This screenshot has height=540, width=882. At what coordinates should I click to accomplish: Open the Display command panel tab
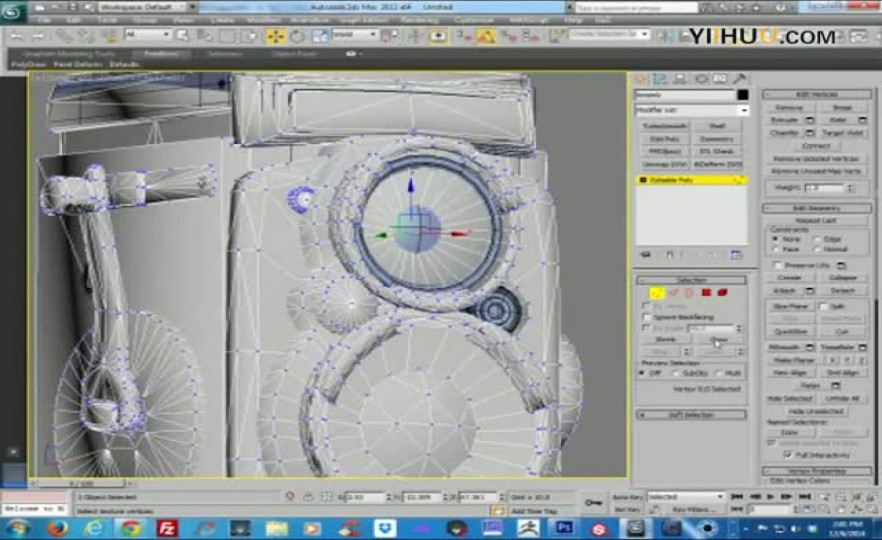tap(720, 79)
